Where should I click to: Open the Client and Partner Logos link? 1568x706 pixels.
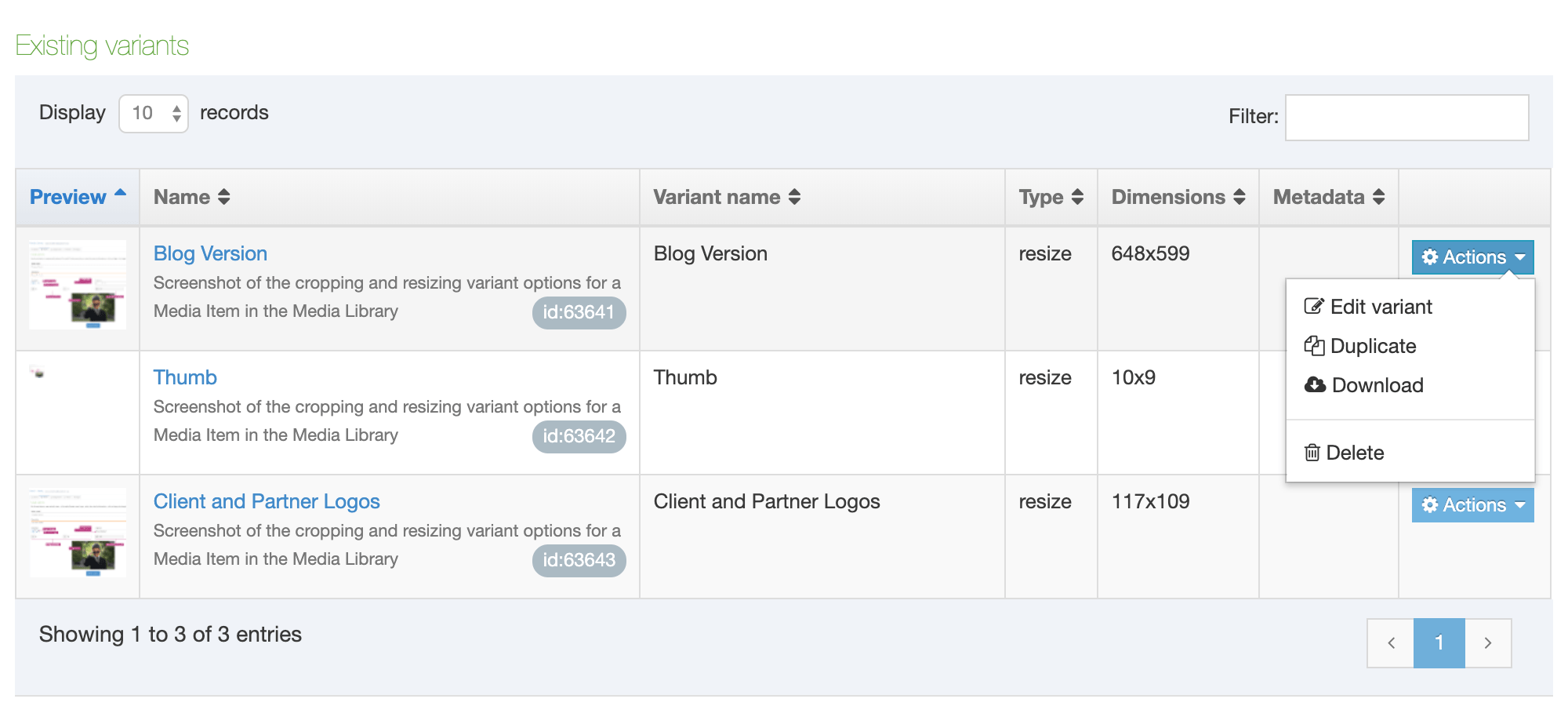click(x=267, y=501)
